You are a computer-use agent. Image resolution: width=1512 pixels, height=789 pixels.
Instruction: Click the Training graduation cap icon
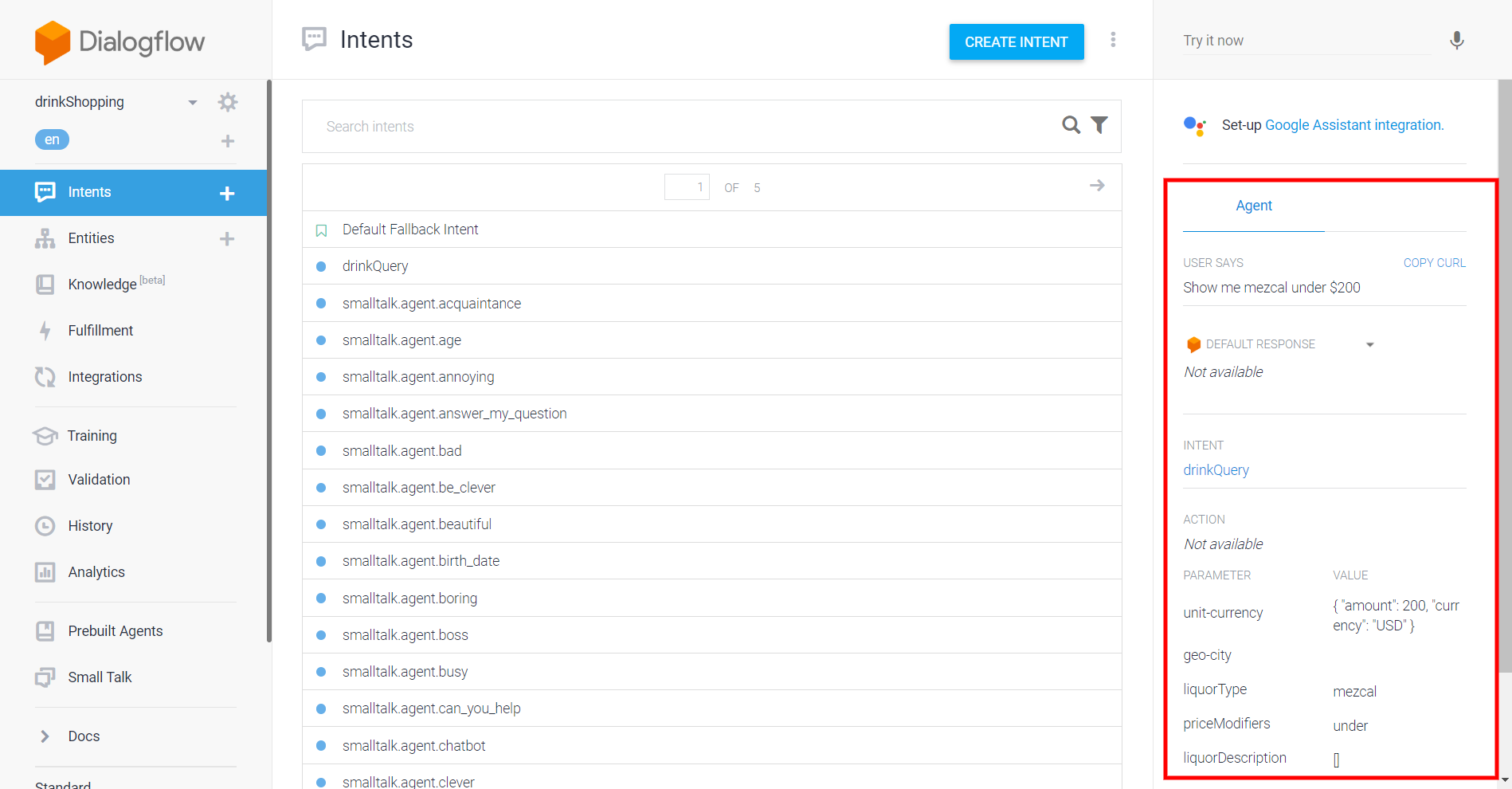(x=45, y=436)
